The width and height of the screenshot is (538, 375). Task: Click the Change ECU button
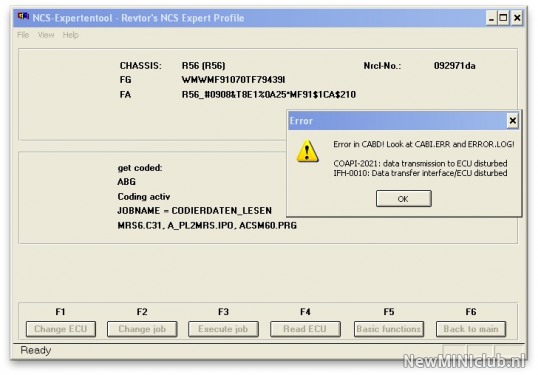pos(61,329)
